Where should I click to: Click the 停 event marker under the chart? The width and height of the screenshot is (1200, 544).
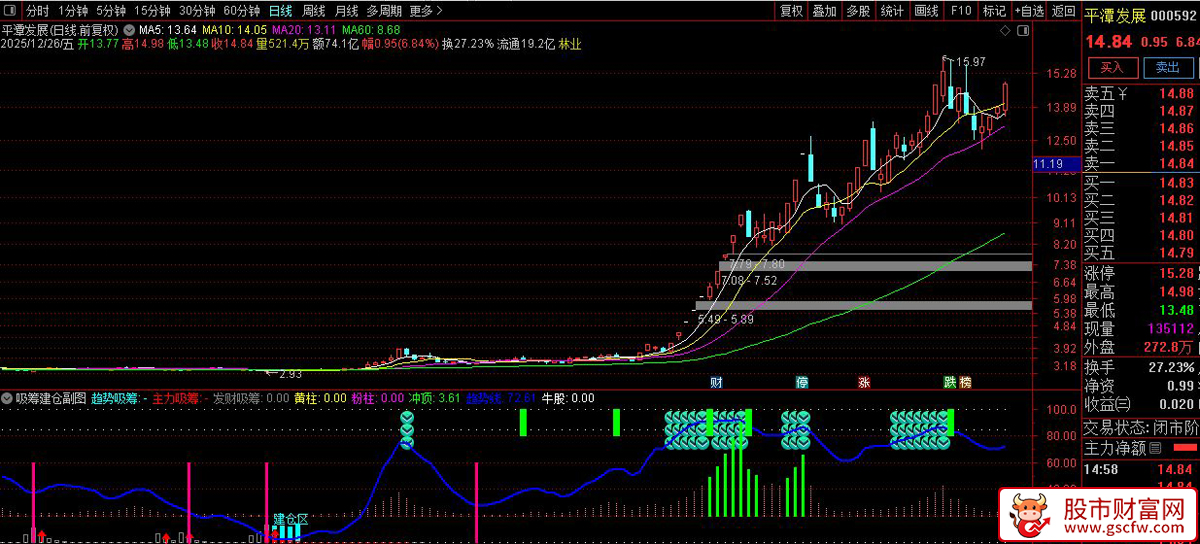pos(802,382)
